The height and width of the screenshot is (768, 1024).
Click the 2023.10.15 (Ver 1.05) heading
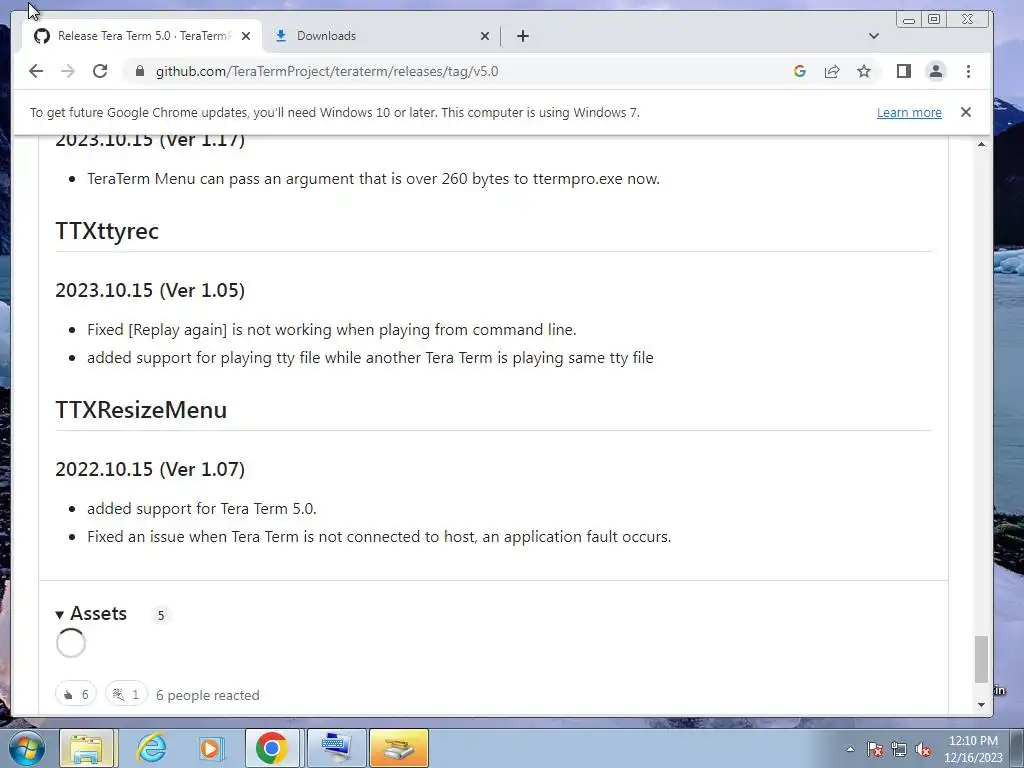click(150, 290)
